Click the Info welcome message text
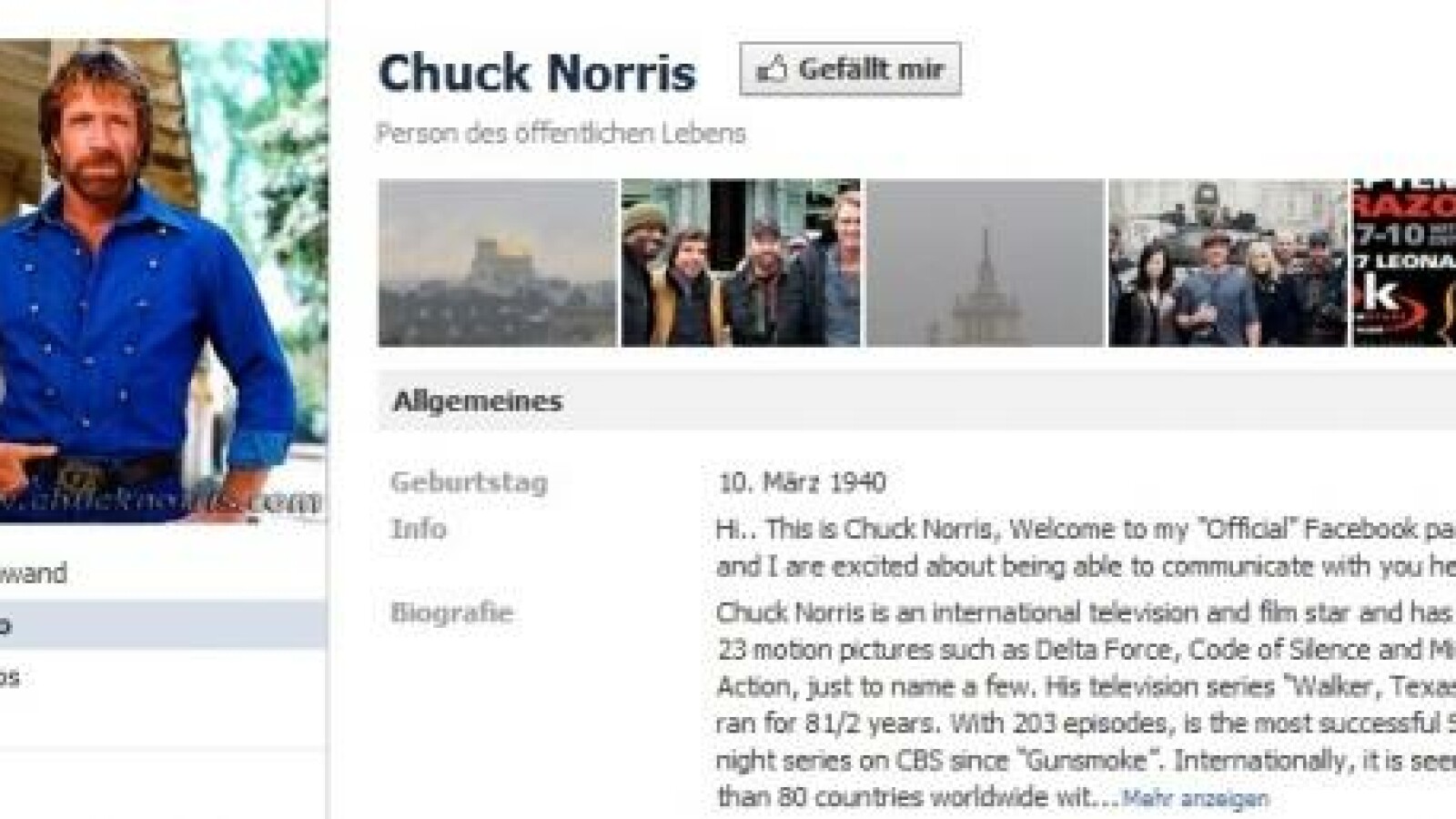 (x=1086, y=548)
